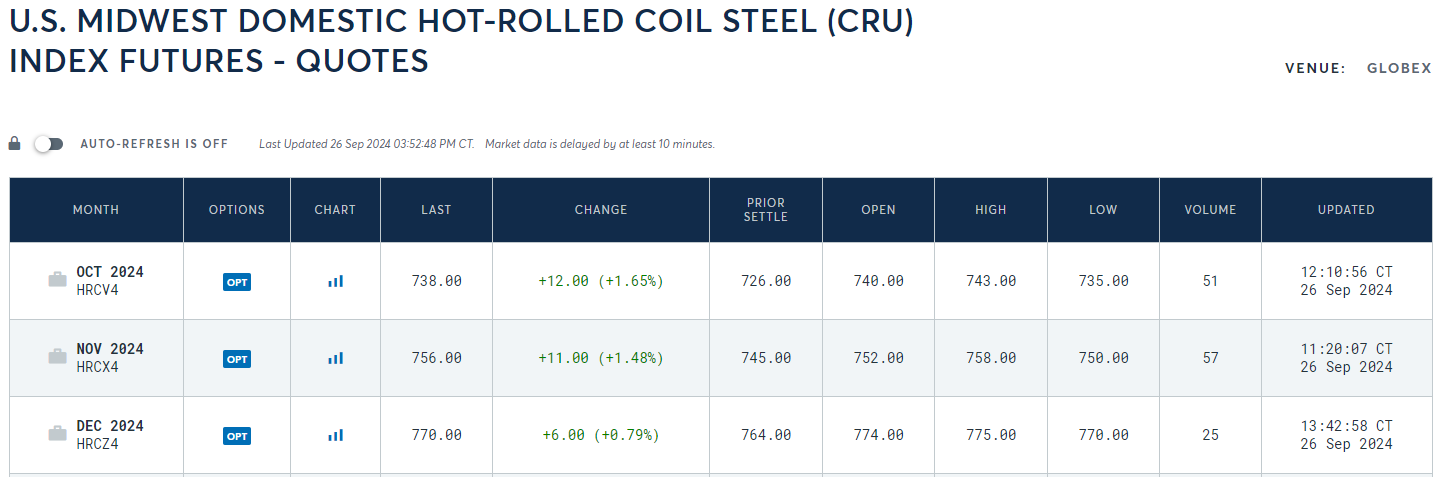Screen dimensions: 1437x477
Task: Click the OCT 2024 contract month link
Action: [x=110, y=272]
